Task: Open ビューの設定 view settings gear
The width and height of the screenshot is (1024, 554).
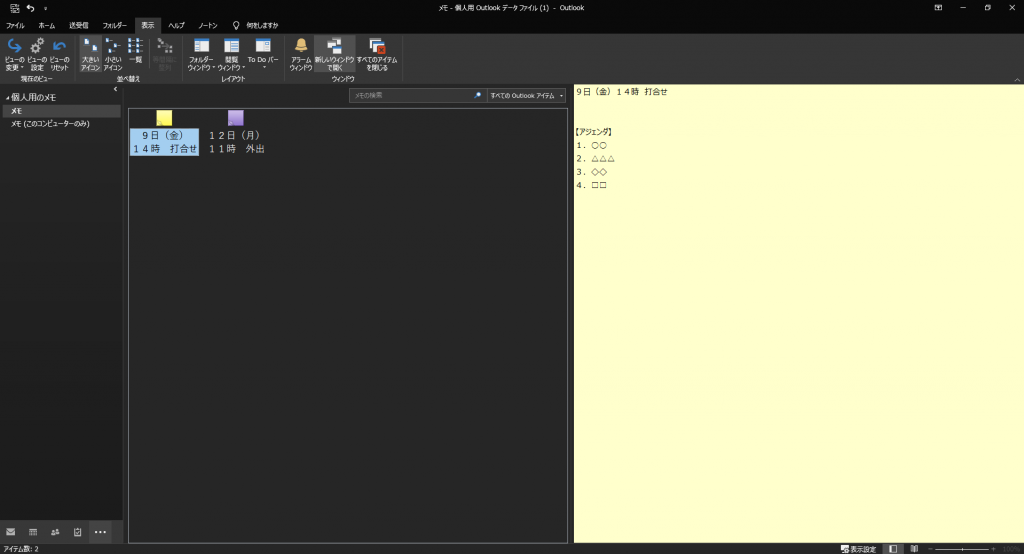Action: pos(37,54)
